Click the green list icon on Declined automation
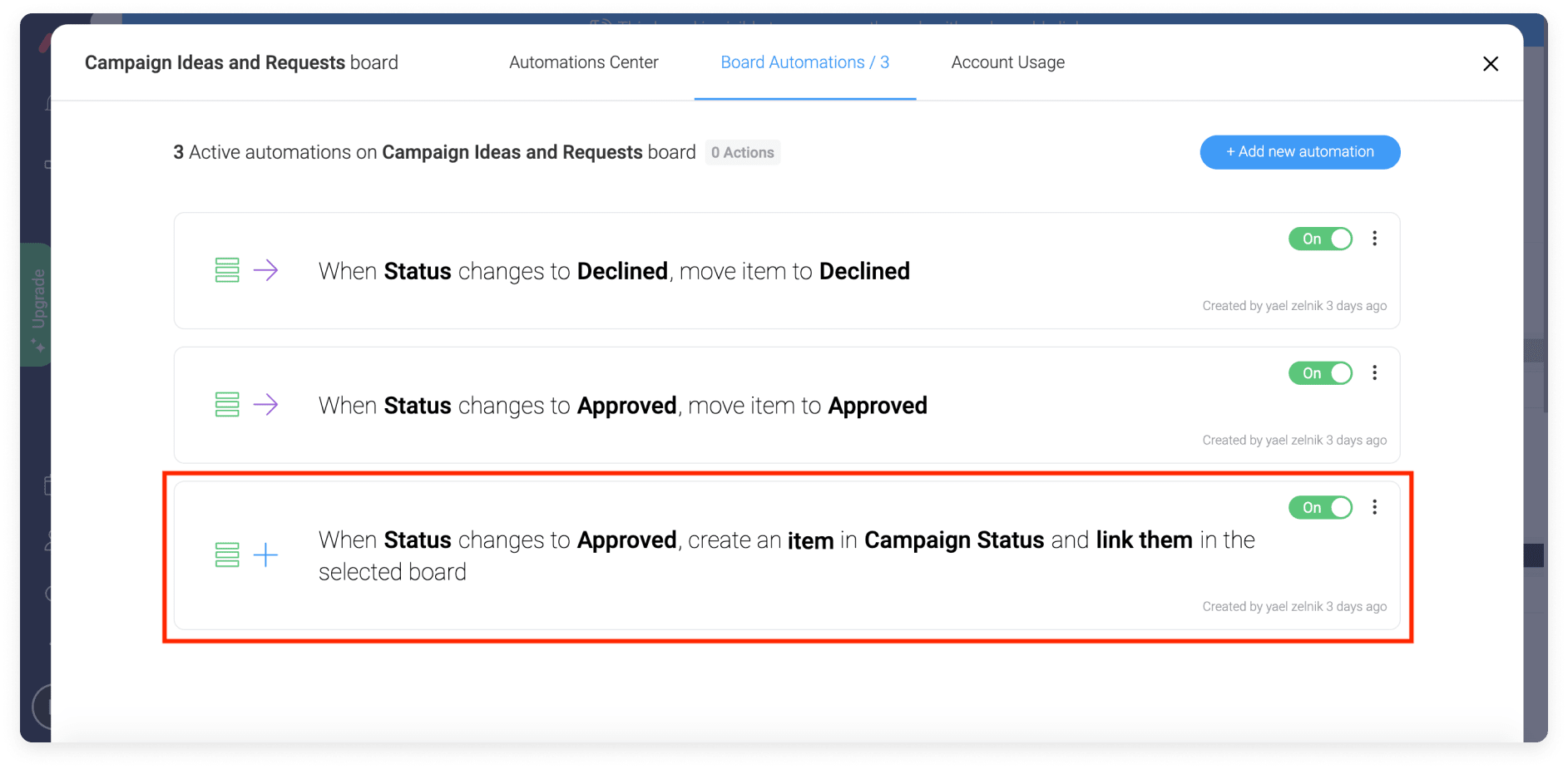The width and height of the screenshot is (1568, 769). pos(227,270)
